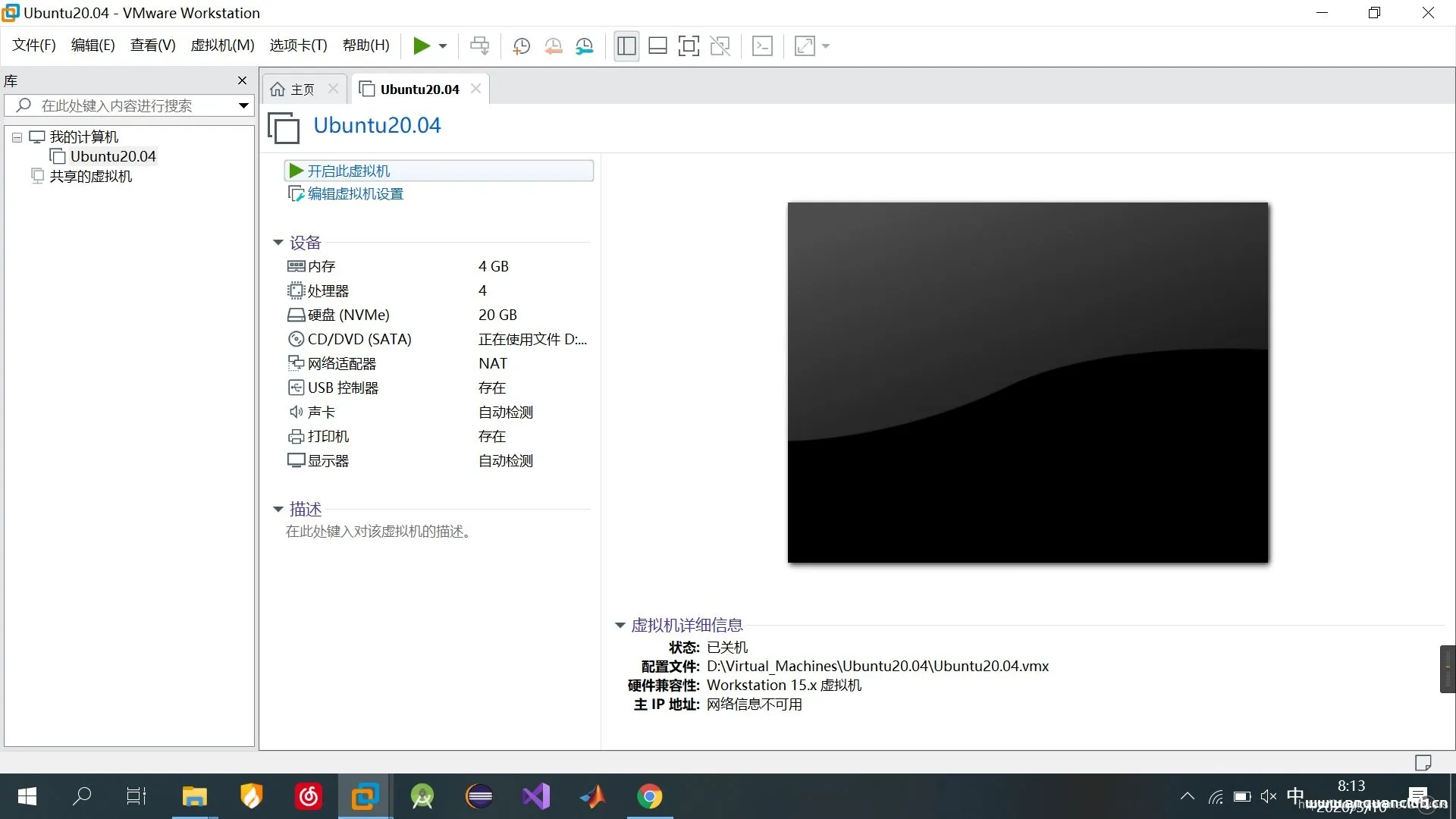
Task: Open the library search dropdown arrow
Action: pyautogui.click(x=241, y=105)
